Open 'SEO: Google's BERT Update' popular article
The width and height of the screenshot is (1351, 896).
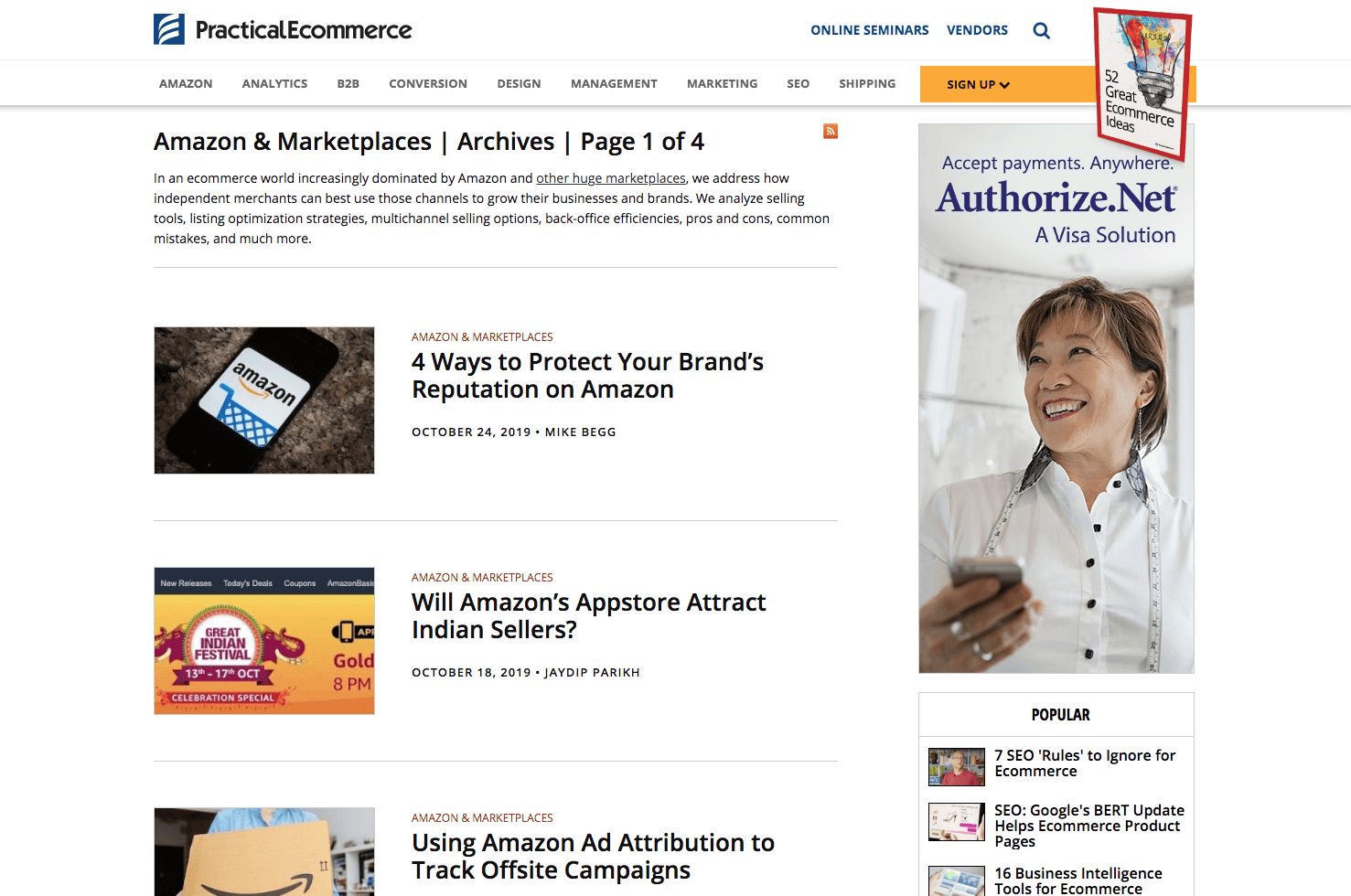click(1089, 826)
